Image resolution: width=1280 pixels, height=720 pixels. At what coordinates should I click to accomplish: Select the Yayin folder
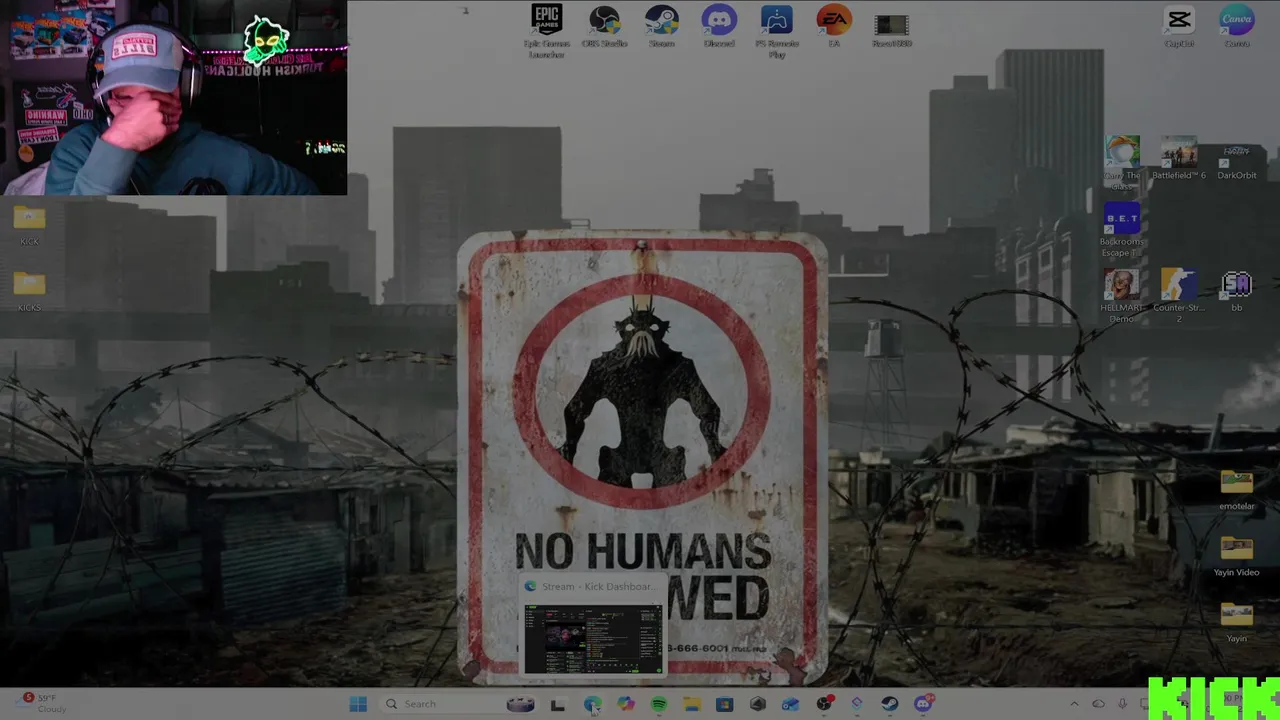click(x=1237, y=622)
